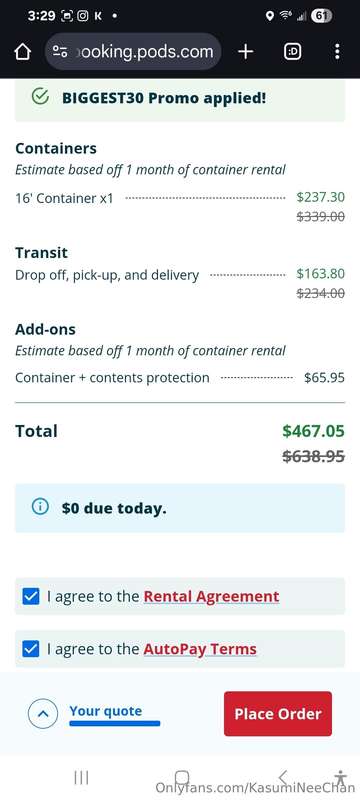Open the Your quote tab label
Screen dimensions: 360x800
pos(106,711)
